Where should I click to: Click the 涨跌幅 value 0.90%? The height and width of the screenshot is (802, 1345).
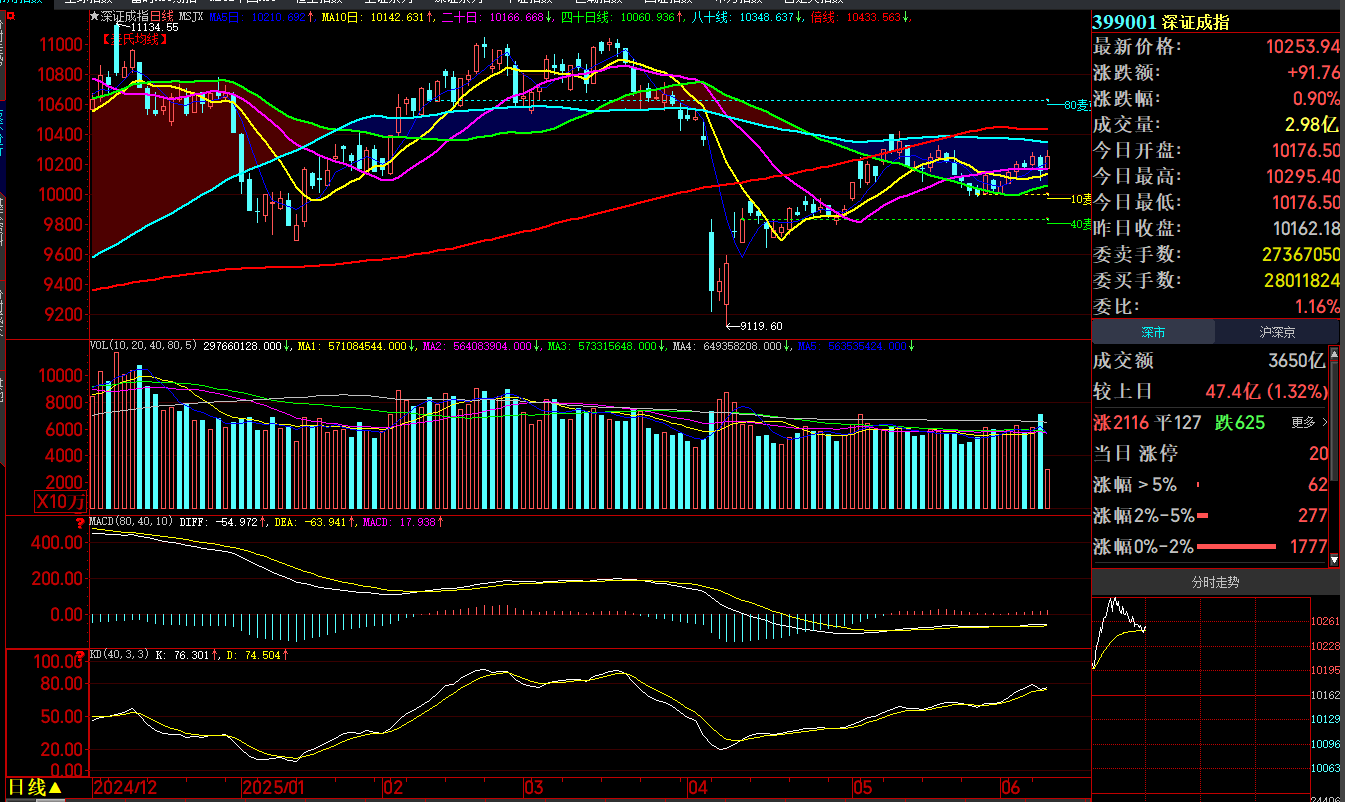[1316, 99]
